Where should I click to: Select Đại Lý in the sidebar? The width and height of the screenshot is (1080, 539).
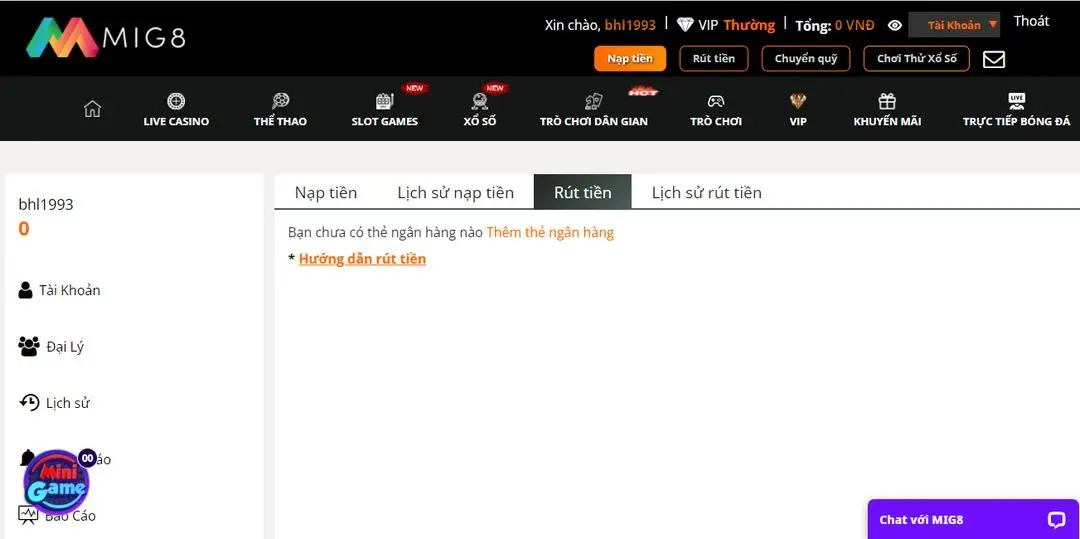tap(64, 347)
